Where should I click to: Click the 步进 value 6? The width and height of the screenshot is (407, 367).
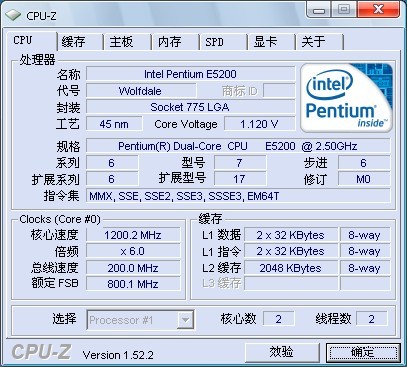[x=364, y=163]
